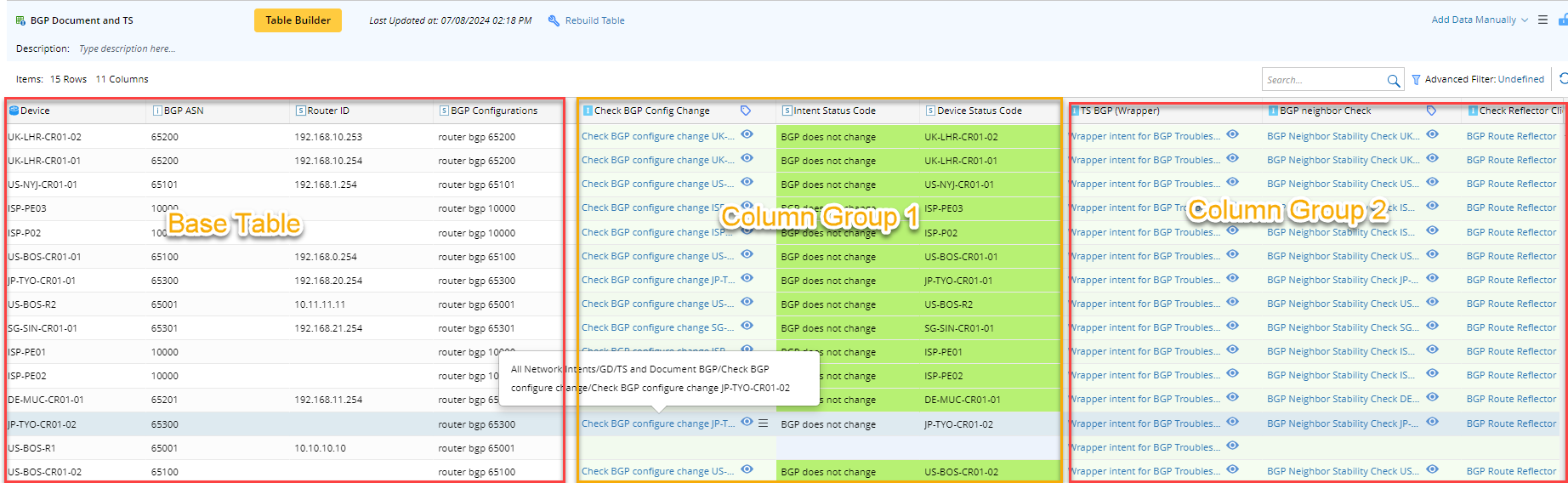Click the US-BOS-R2 Device Status Code cell

tap(991, 304)
